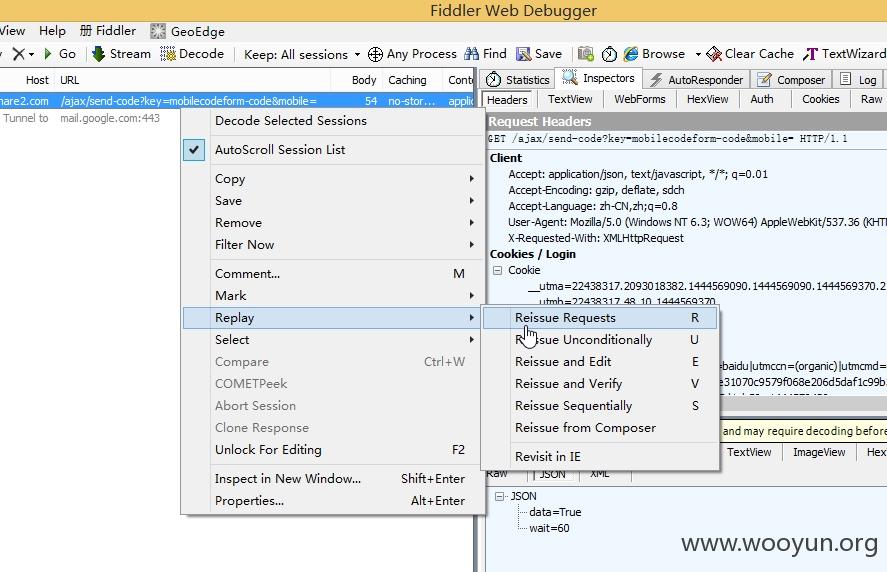Open the Help menu

tap(52, 31)
